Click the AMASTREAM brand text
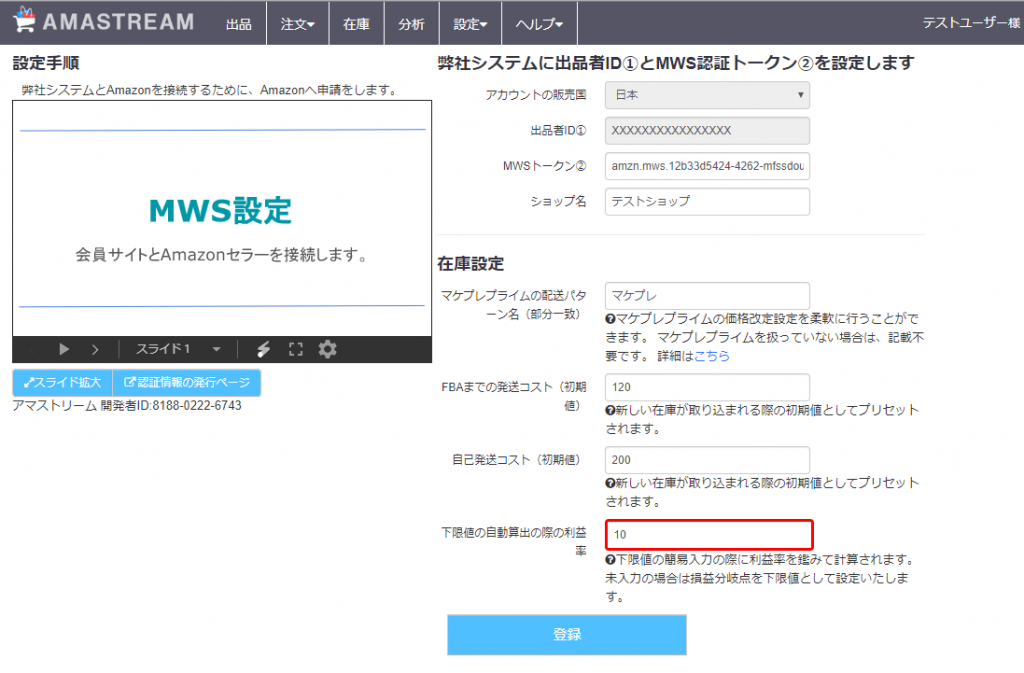Screen dimensions: 1024x673 (x=119, y=22)
